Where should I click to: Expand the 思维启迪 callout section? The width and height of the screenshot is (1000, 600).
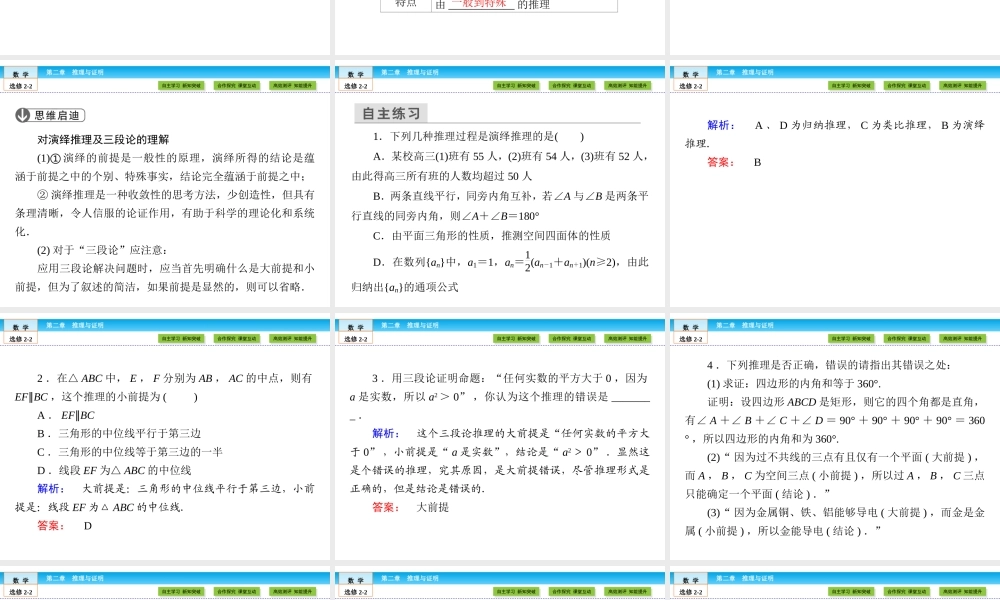(x=55, y=116)
